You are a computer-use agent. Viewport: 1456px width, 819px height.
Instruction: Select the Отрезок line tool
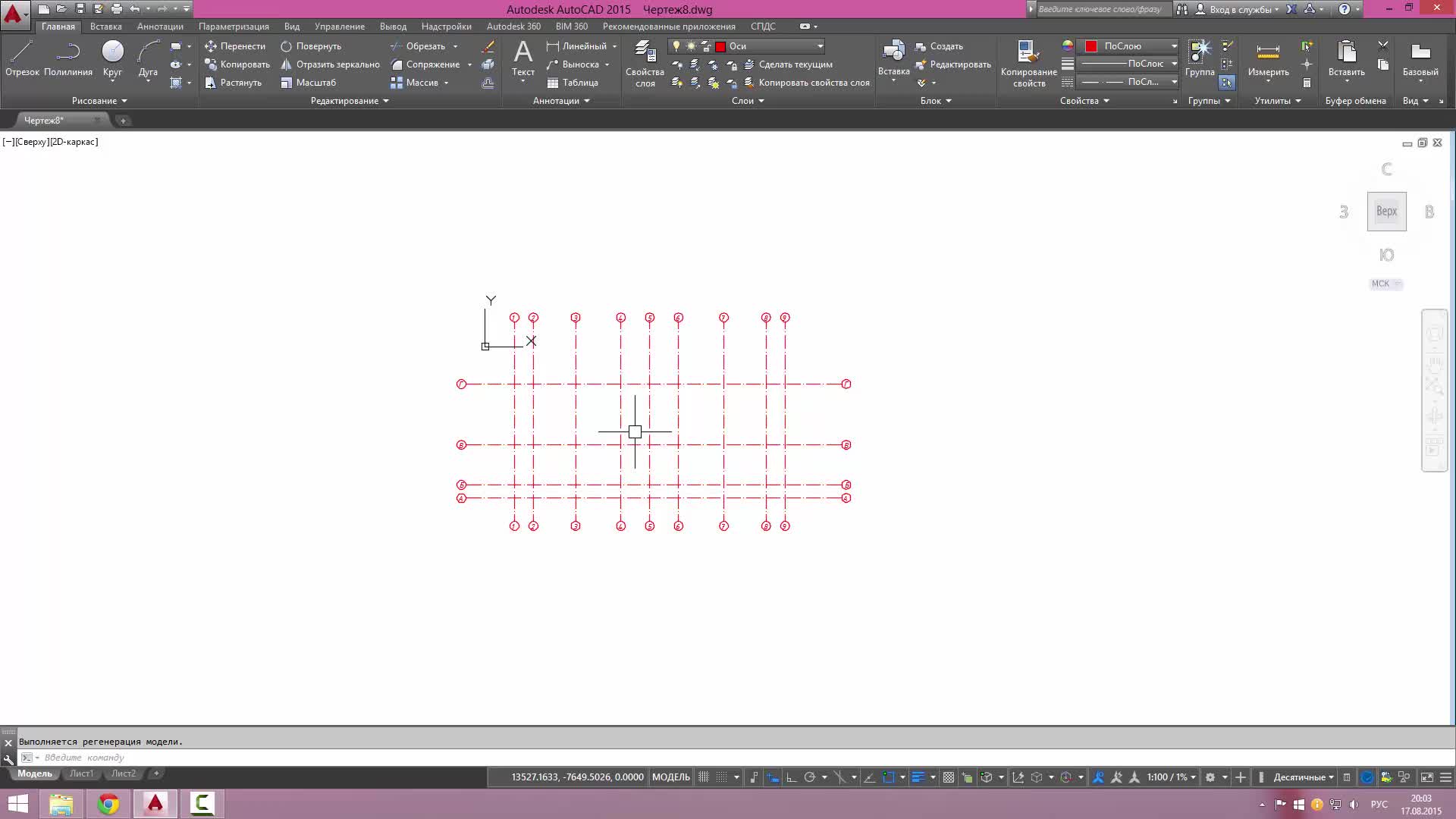22,59
